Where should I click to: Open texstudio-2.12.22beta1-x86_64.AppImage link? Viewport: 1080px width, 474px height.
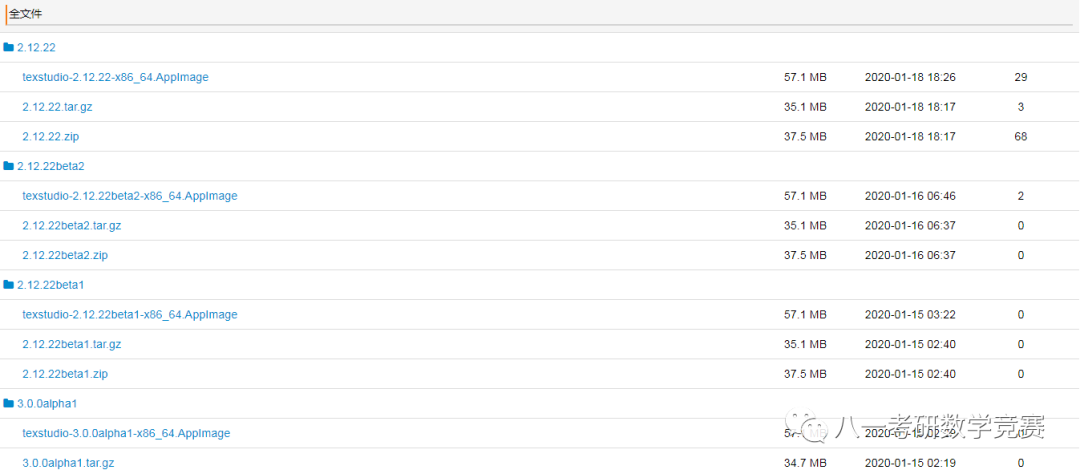click(x=129, y=314)
